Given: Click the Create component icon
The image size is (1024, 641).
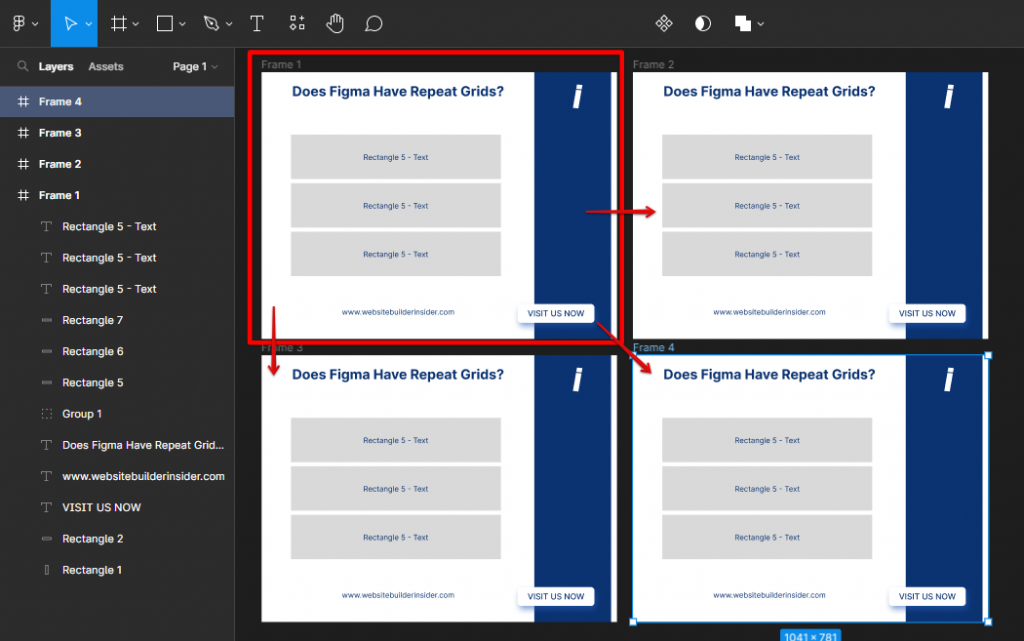Looking at the screenshot, I should click(x=663, y=22).
